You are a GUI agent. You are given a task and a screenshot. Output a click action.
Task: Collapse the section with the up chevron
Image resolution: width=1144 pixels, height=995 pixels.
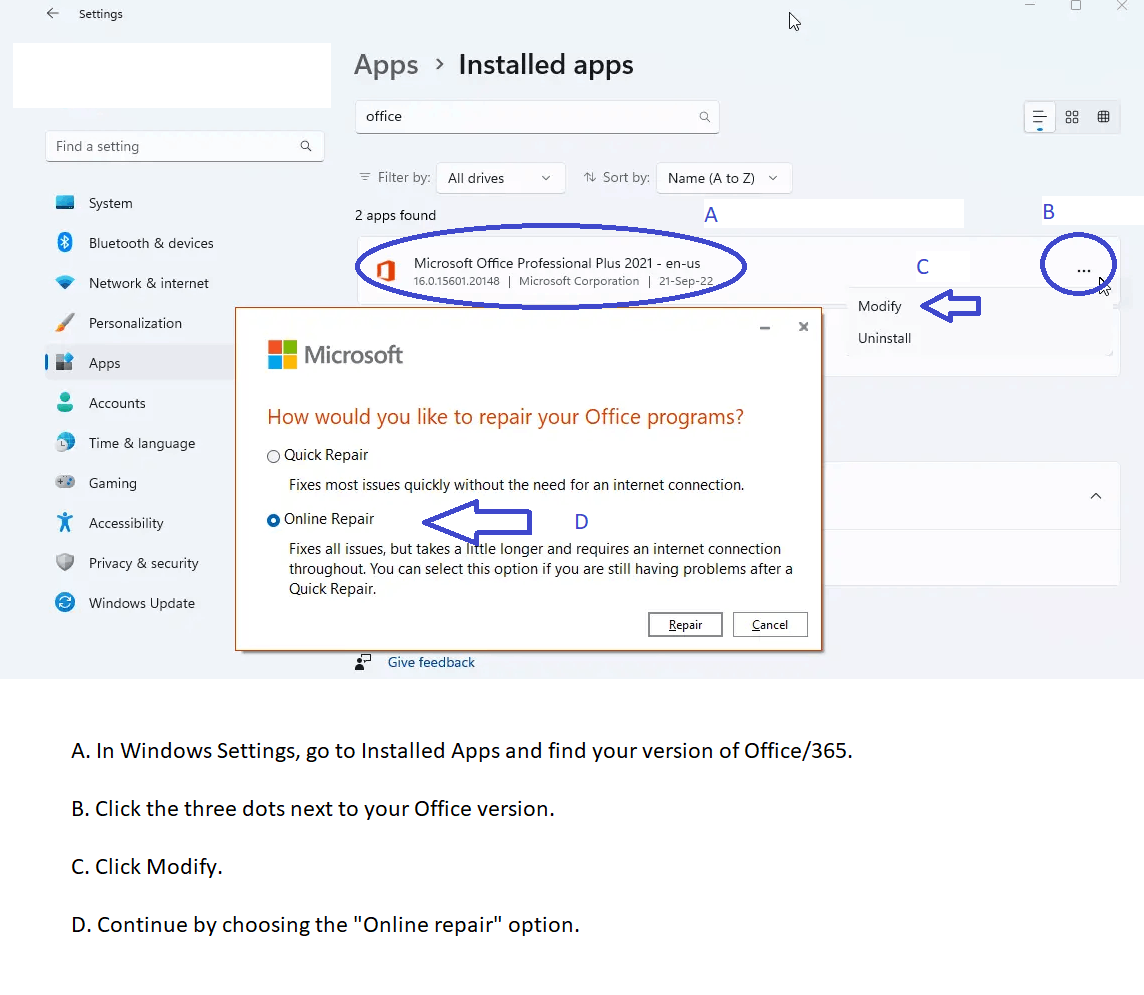pyautogui.click(x=1096, y=496)
